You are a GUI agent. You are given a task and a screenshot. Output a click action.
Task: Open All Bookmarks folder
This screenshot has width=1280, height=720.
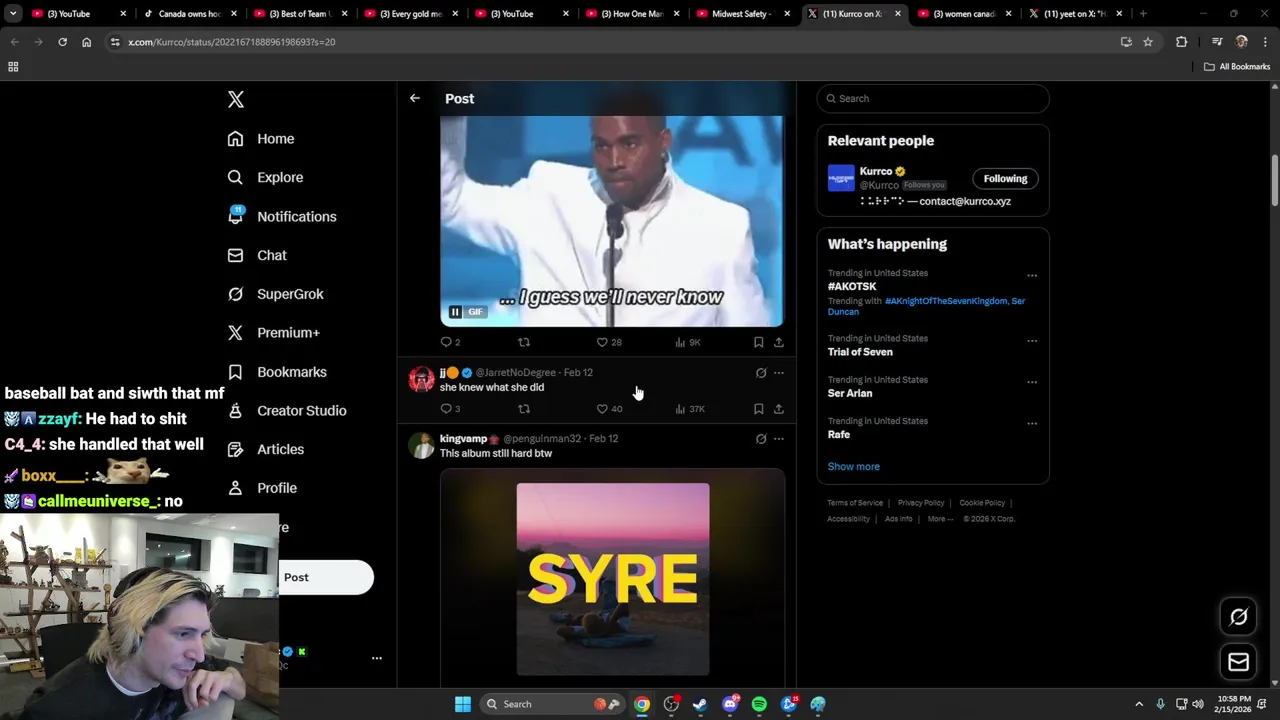pyautogui.click(x=1237, y=67)
